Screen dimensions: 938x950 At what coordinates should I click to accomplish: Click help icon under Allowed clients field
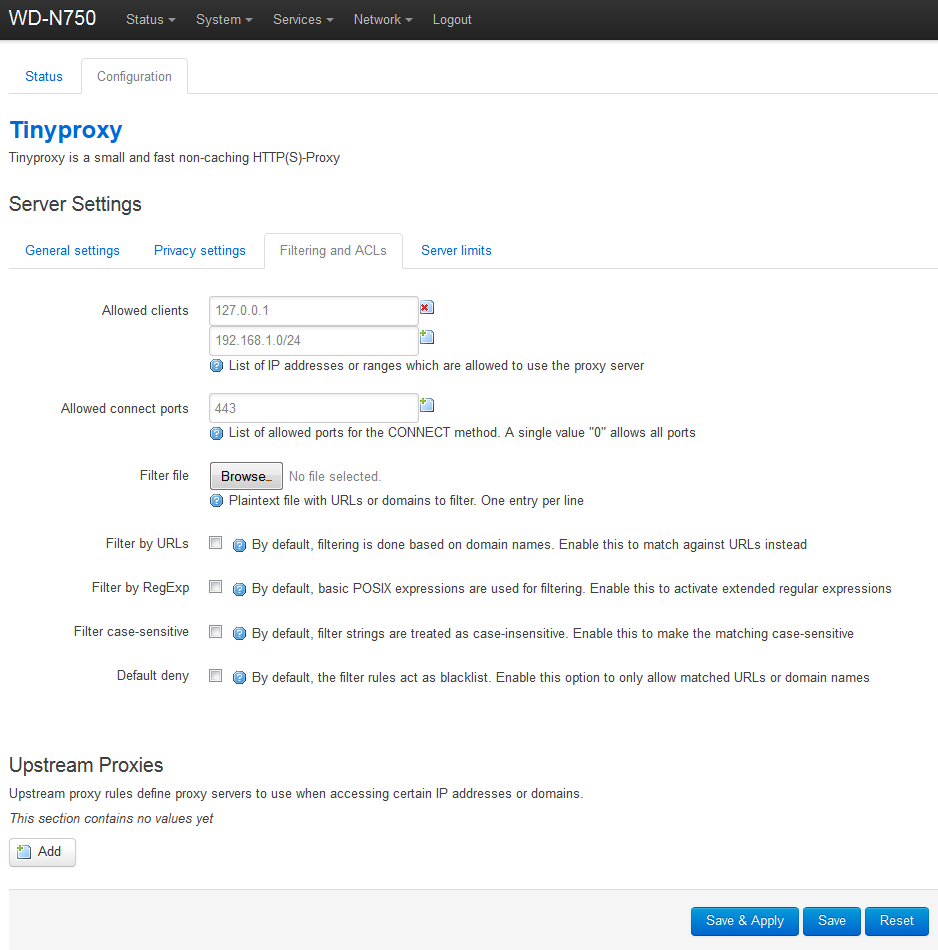click(216, 366)
